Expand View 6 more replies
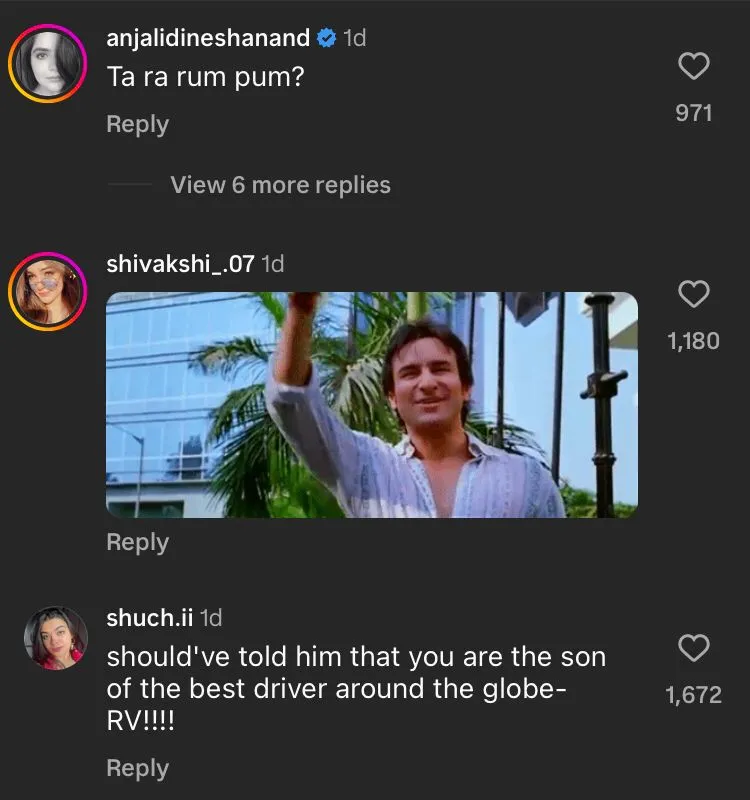 [x=280, y=185]
